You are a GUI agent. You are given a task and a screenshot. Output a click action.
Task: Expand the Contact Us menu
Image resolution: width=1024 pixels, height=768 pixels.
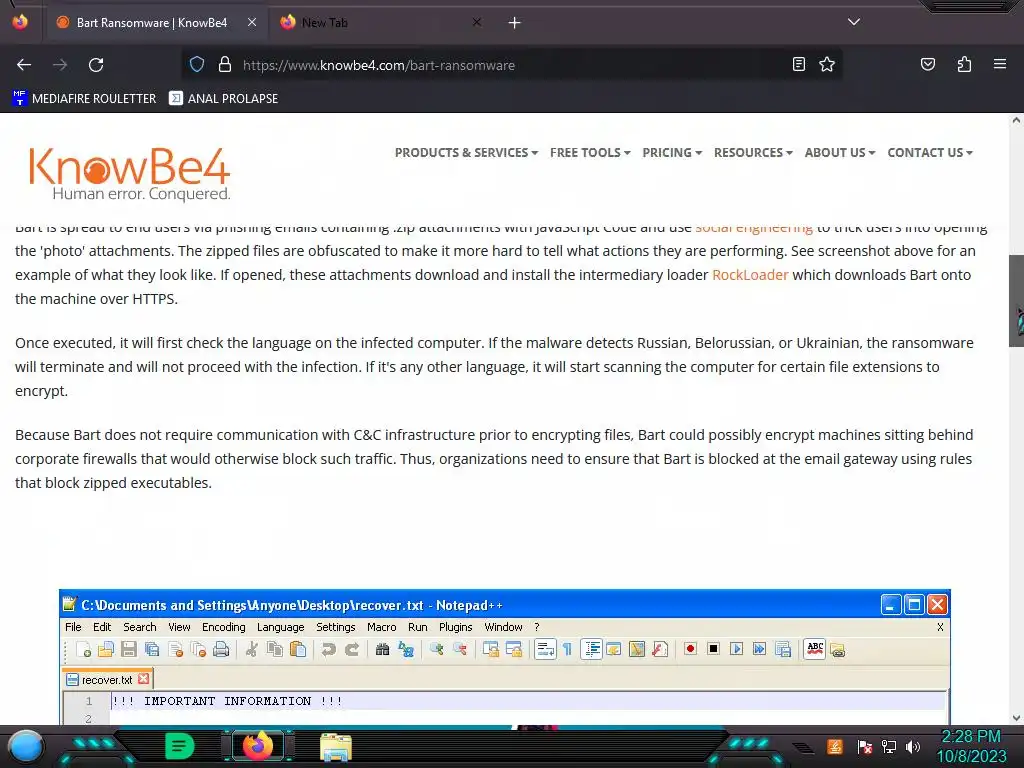(x=930, y=152)
